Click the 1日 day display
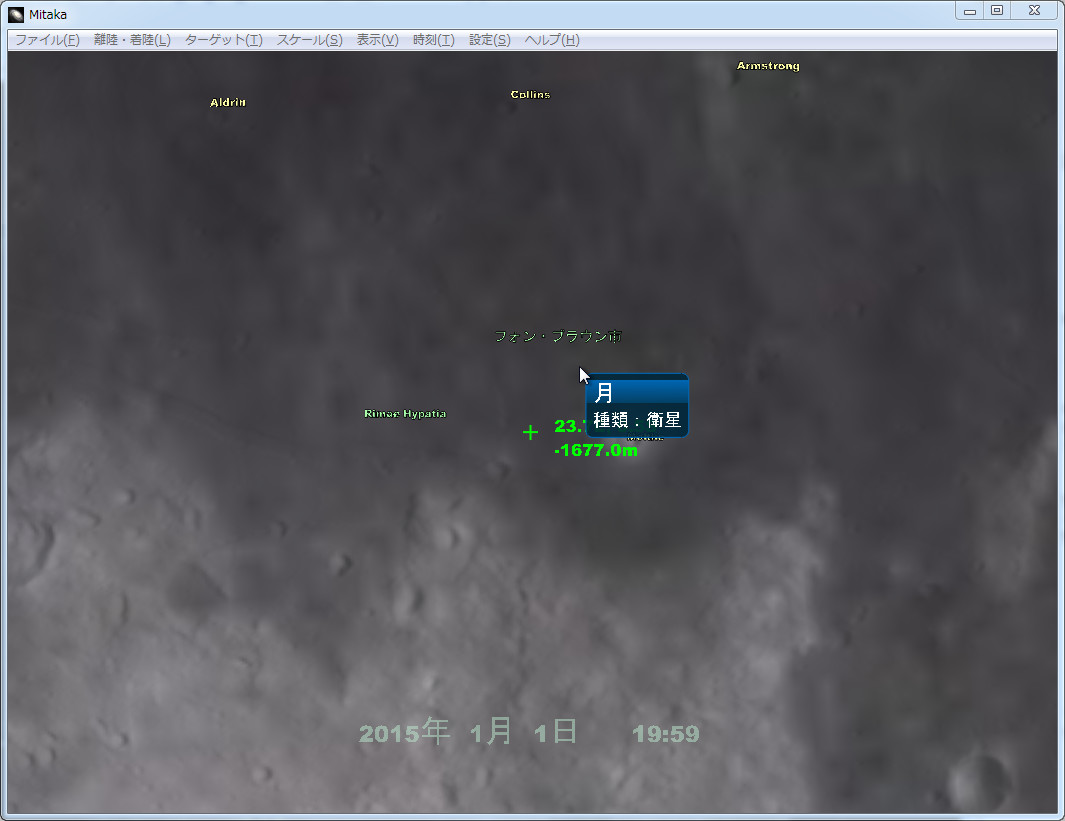1065x821 pixels. tap(556, 732)
